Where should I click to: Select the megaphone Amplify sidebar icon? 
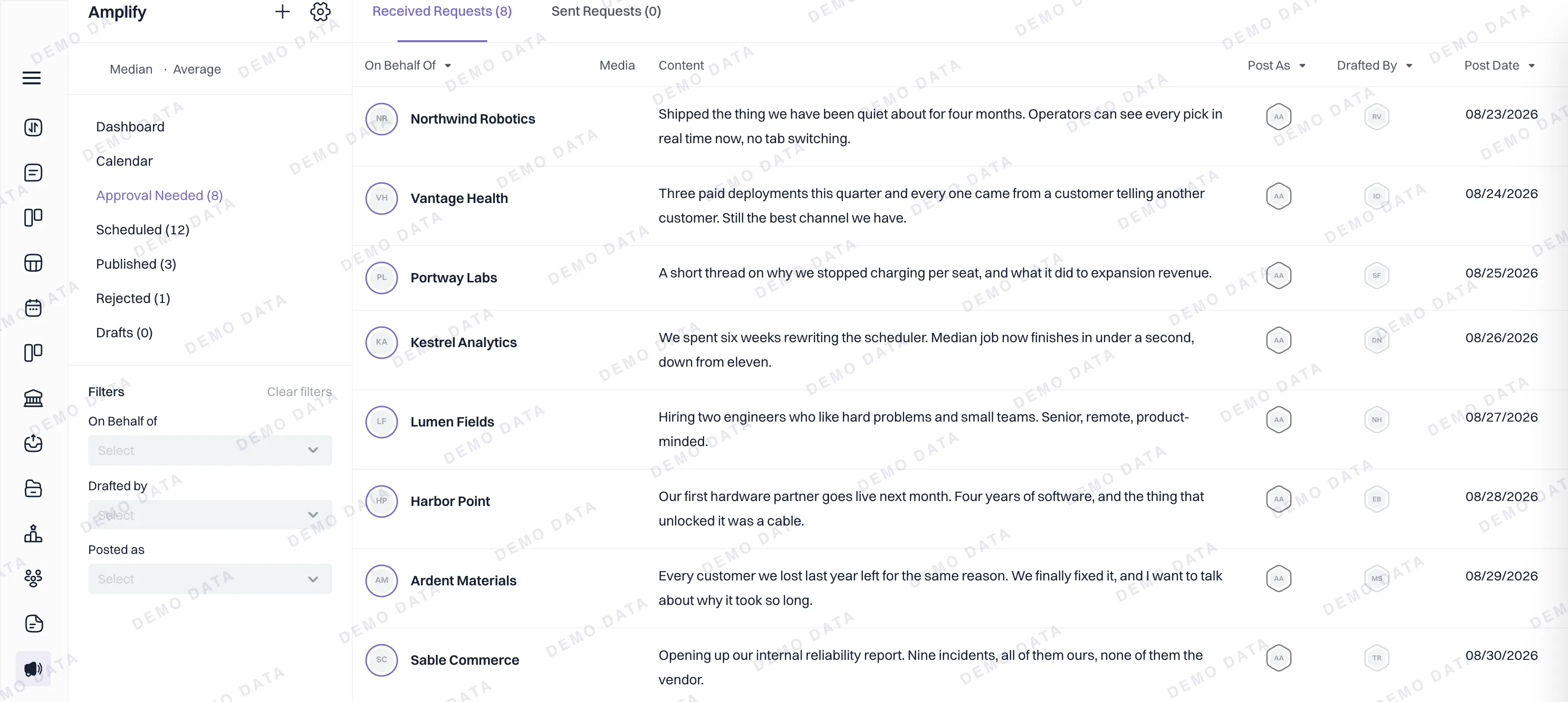[33, 669]
